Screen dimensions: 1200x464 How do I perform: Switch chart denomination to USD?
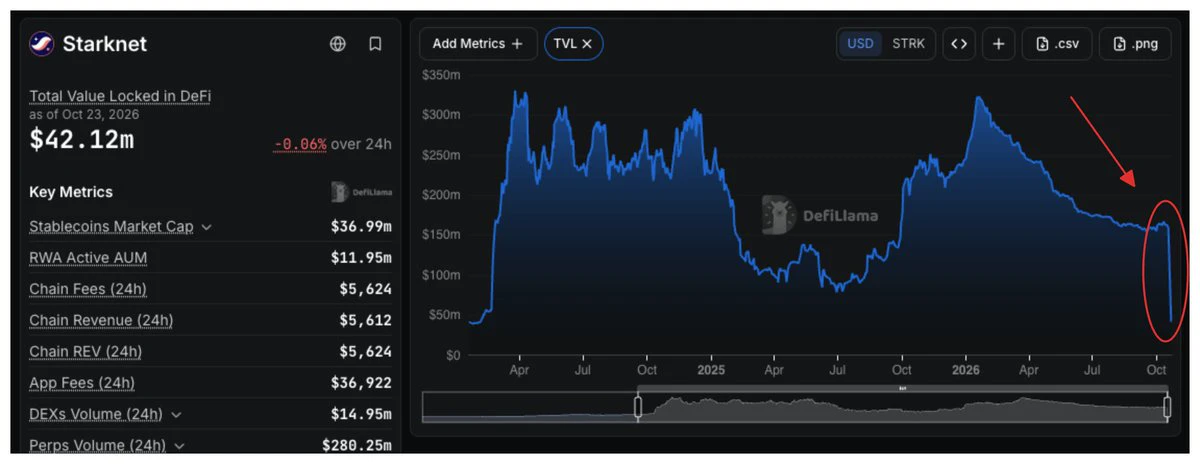click(860, 44)
